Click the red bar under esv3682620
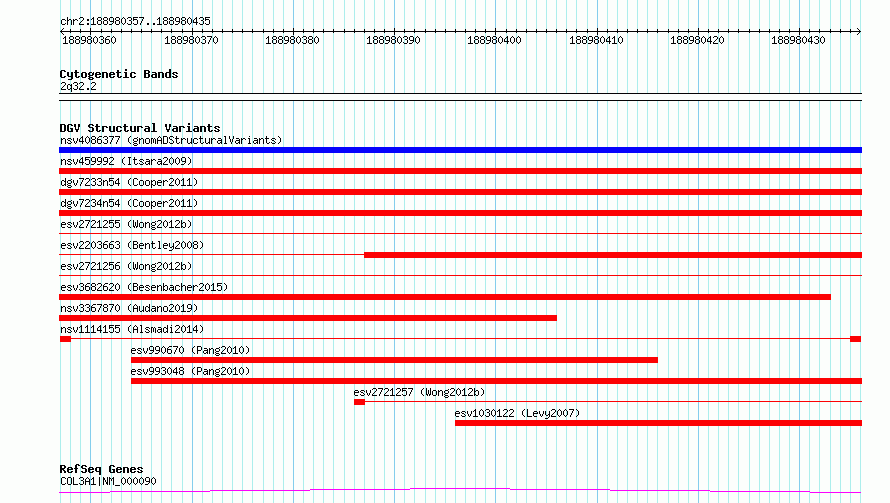890x503 pixels. 445,297
